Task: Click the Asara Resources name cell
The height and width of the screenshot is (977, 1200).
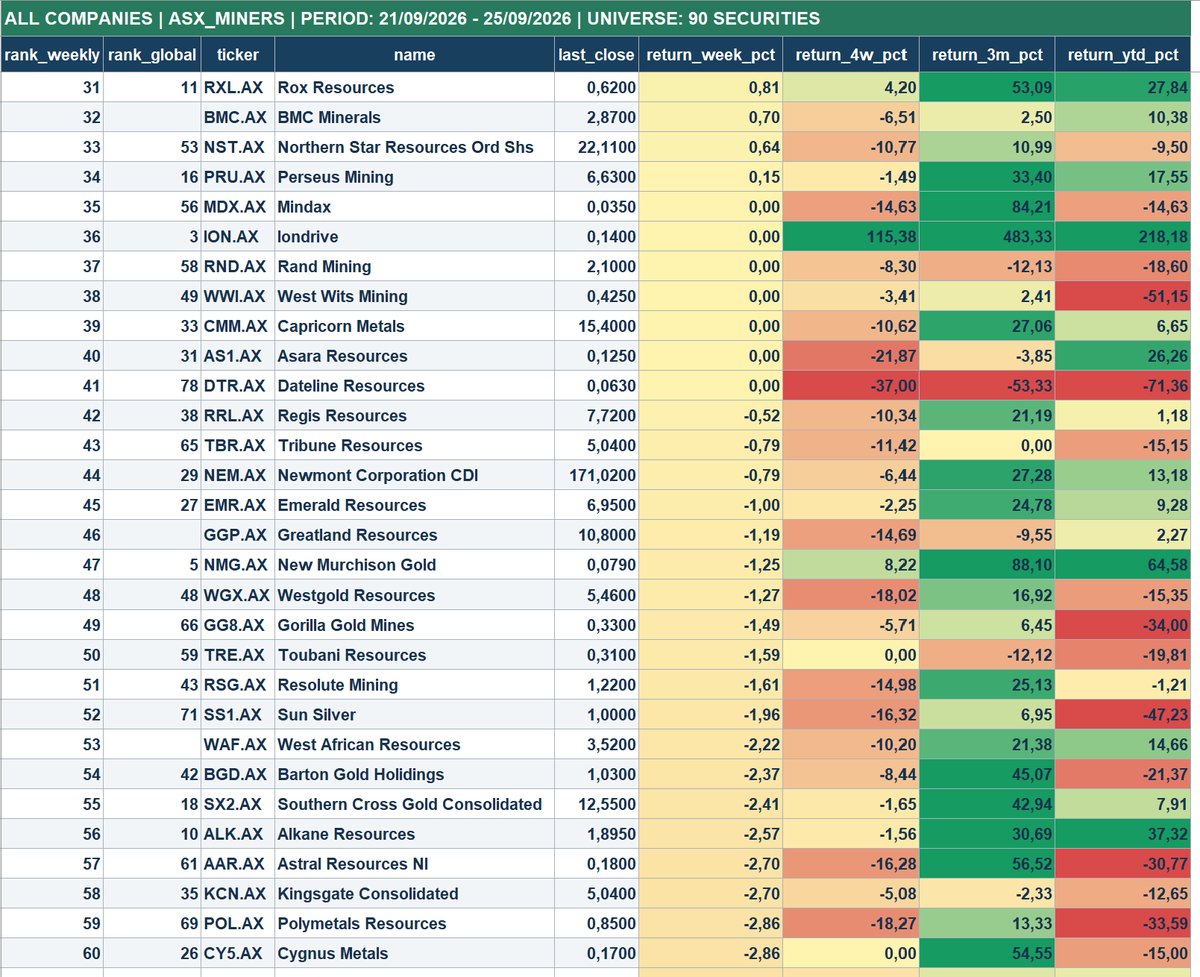Action: pyautogui.click(x=414, y=356)
